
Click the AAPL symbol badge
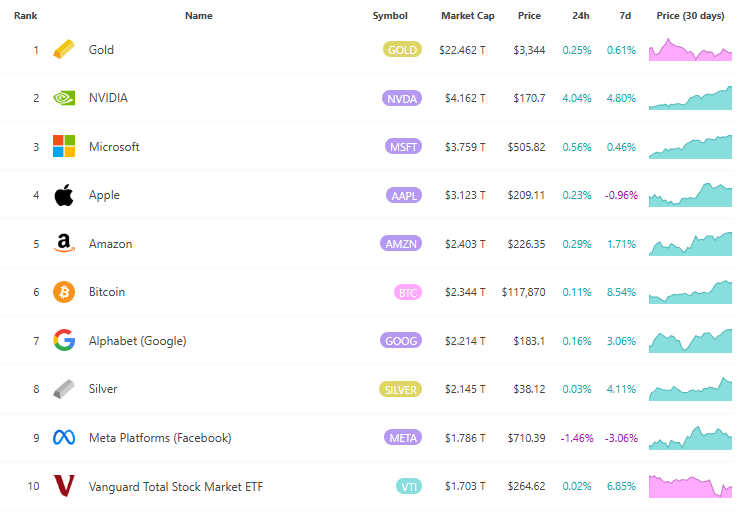[x=404, y=195]
